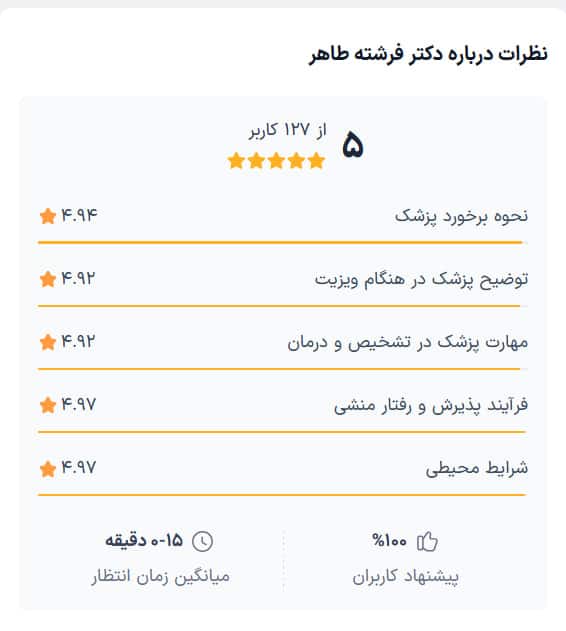Click توضیح پزشک در هنگام ویزیت label
Viewport: 566px width, 631px height.
point(421,279)
